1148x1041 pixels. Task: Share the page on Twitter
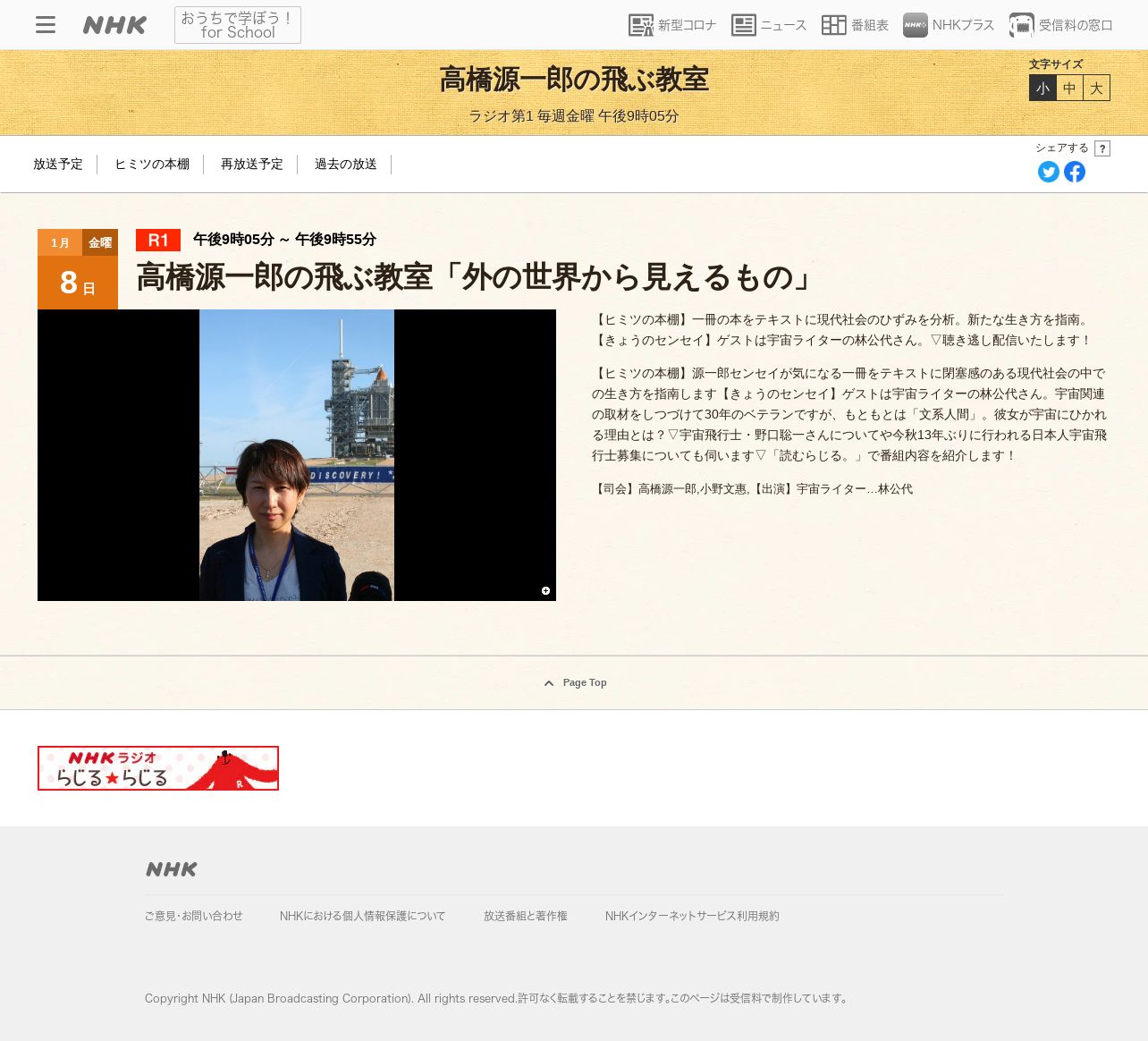click(1049, 172)
